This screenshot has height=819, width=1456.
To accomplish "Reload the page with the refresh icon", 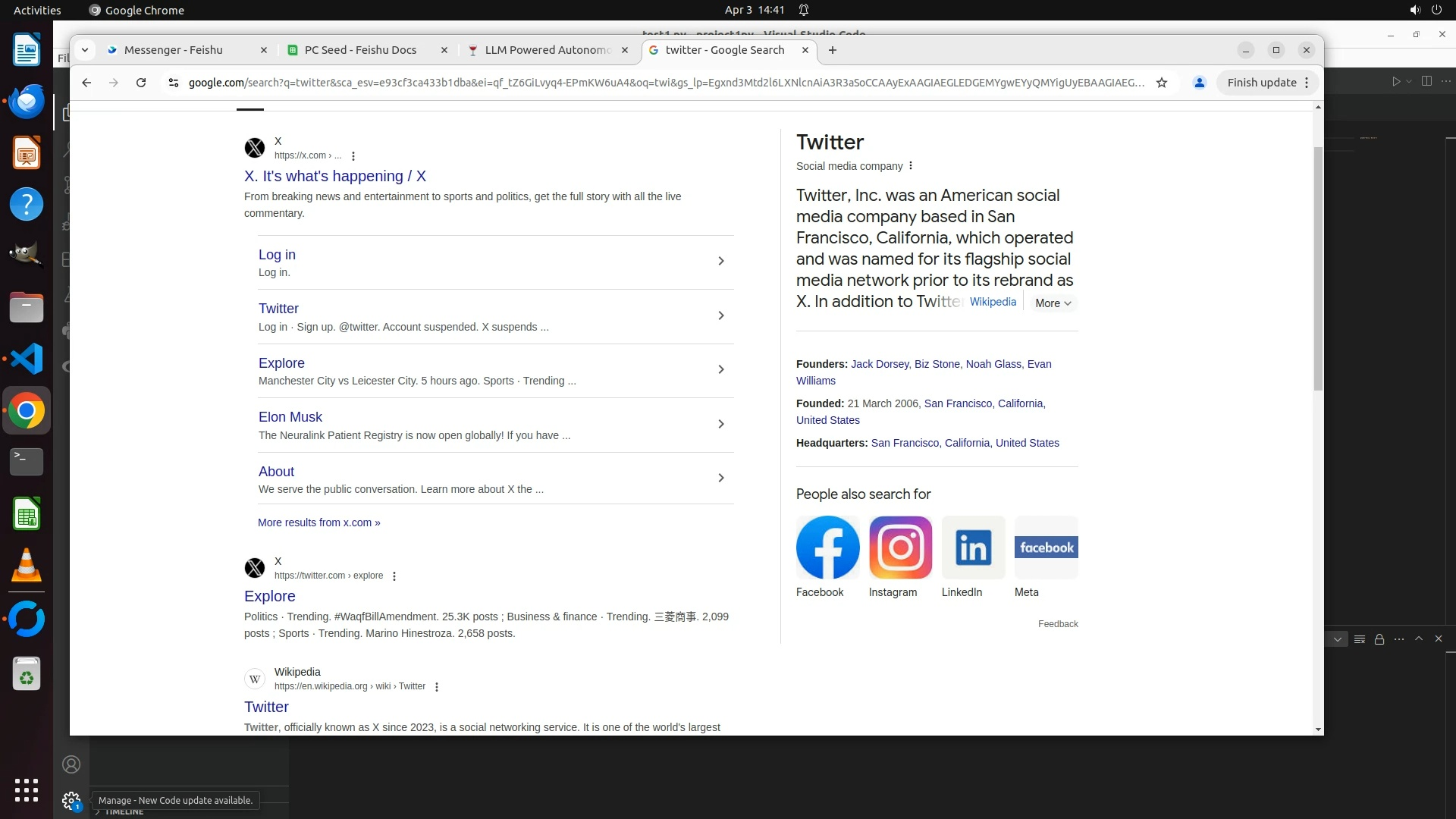I will tap(141, 83).
